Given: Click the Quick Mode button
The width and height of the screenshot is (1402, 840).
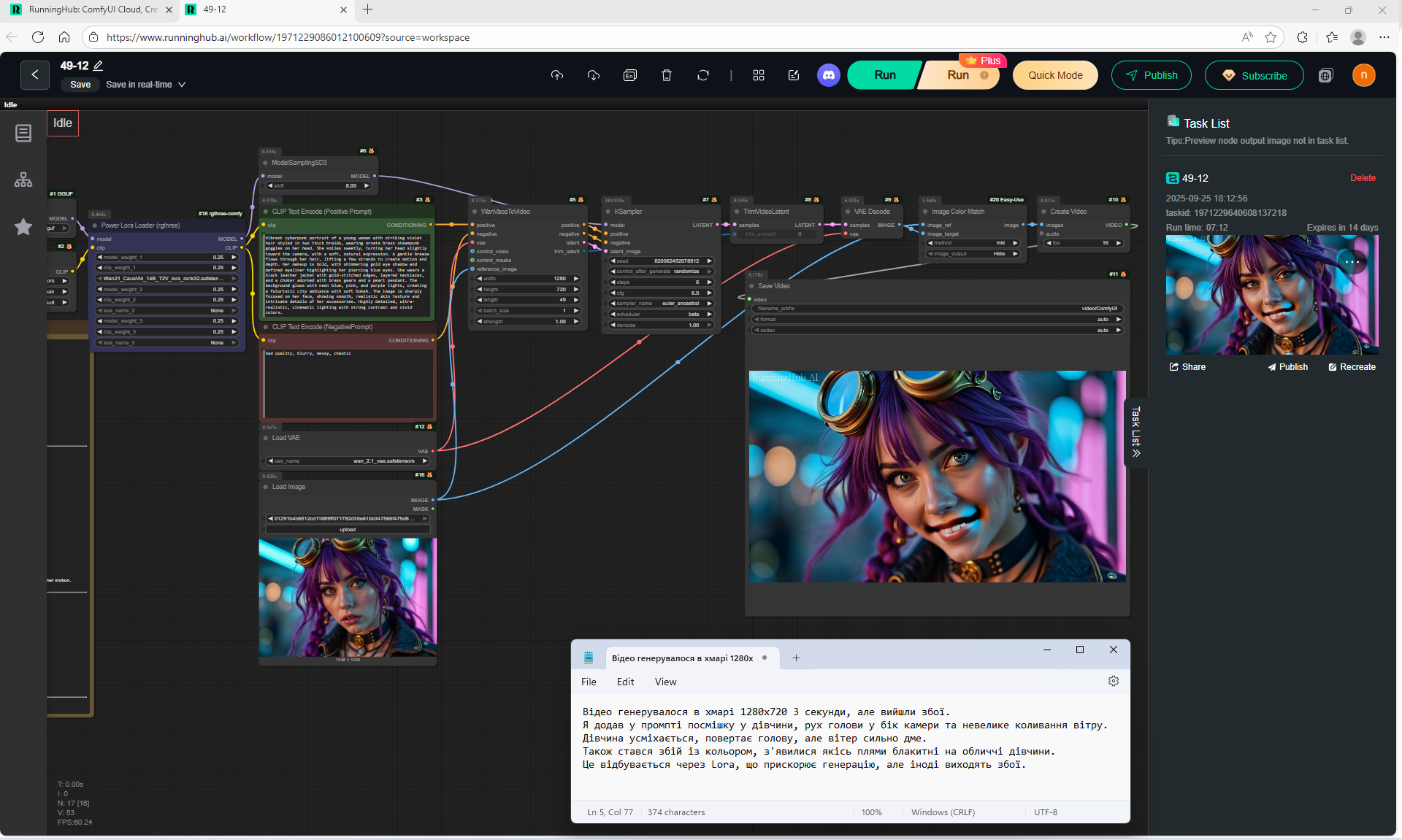Looking at the screenshot, I should tap(1054, 75).
